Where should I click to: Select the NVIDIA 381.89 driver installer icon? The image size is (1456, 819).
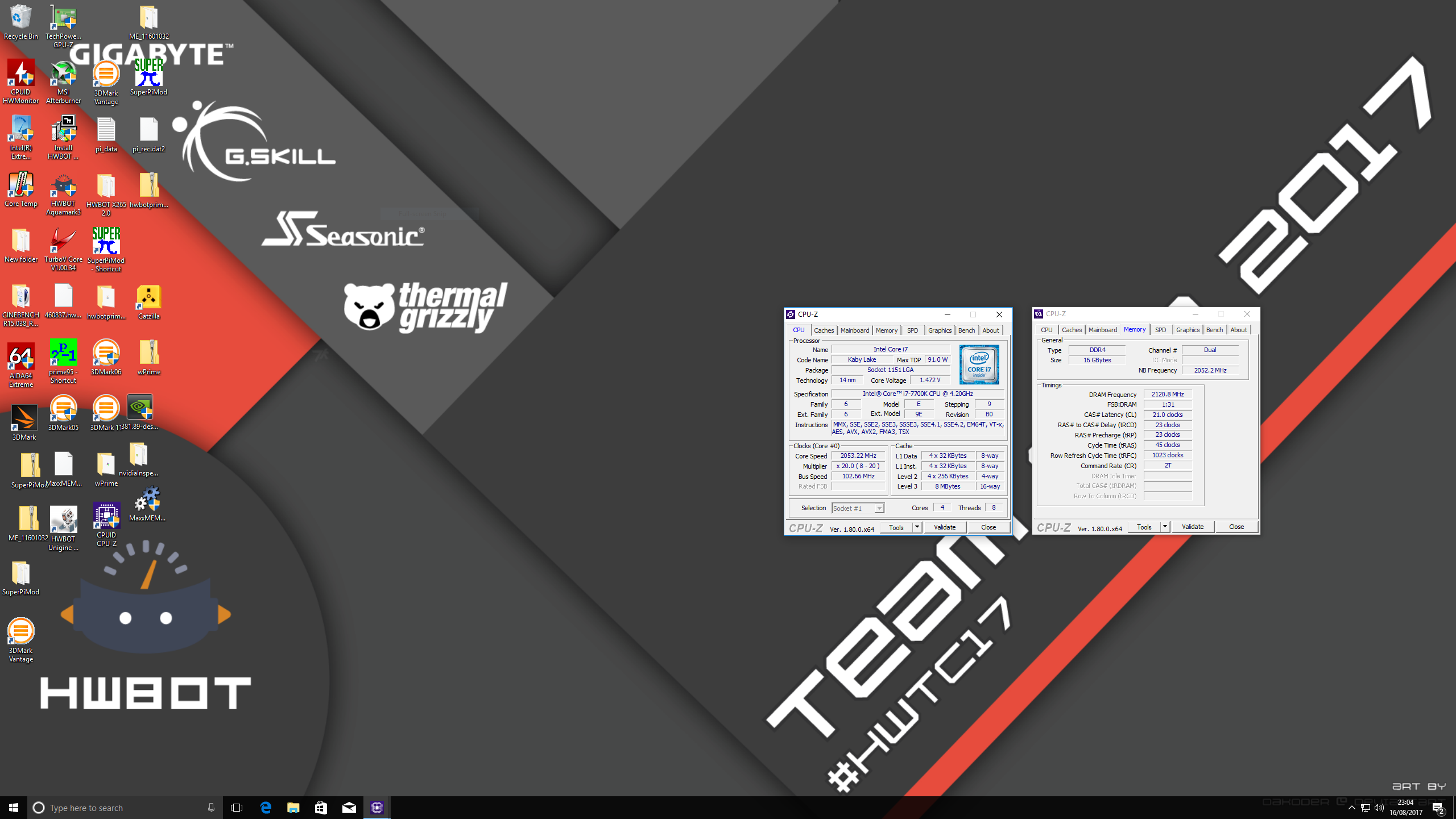point(140,412)
